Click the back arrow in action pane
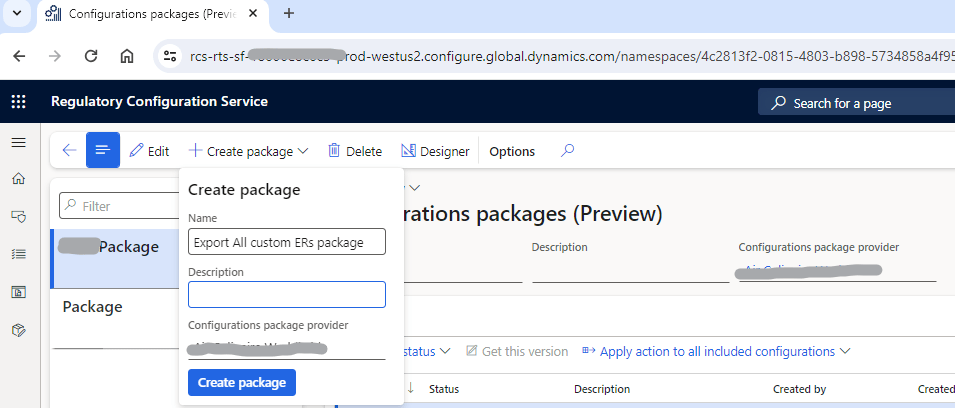The width and height of the screenshot is (955, 408). (69, 151)
